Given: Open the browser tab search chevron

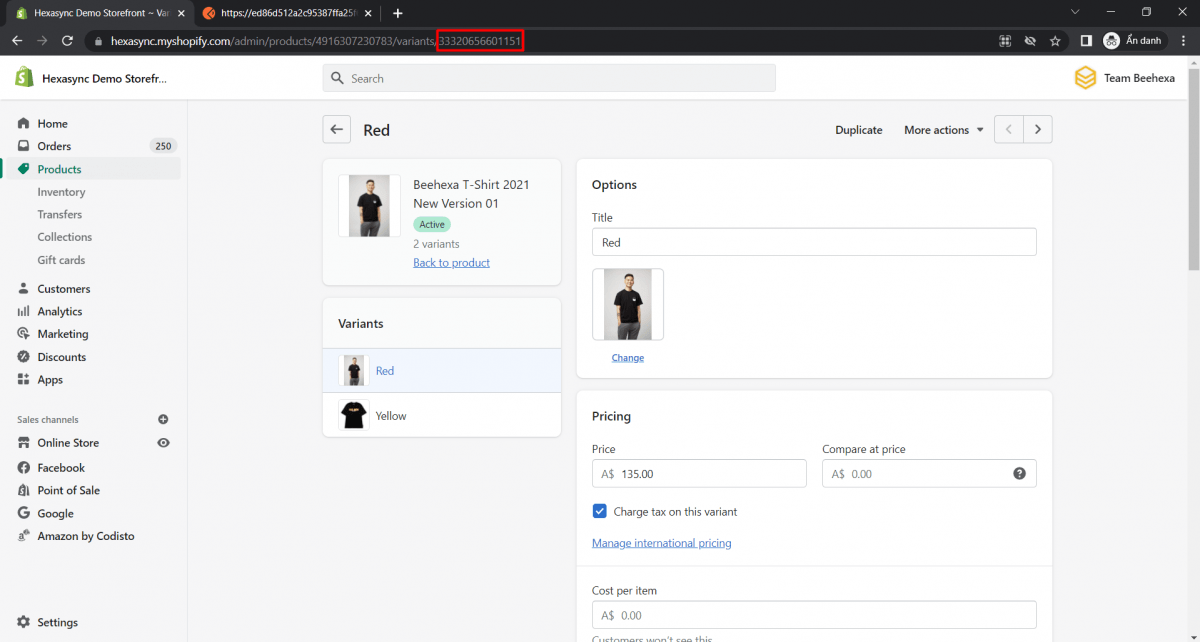Looking at the screenshot, I should (1075, 13).
